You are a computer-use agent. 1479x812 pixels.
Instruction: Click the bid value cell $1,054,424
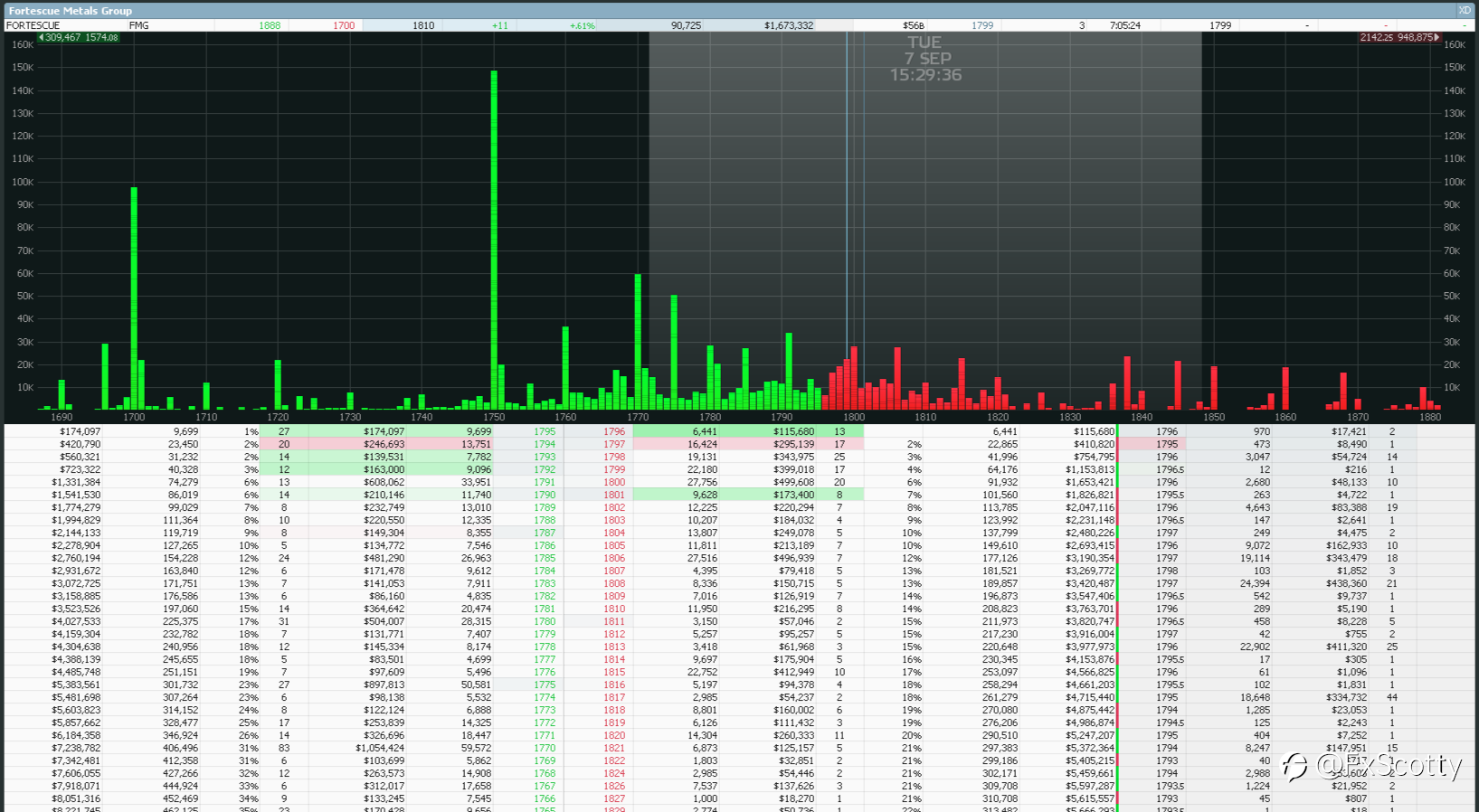click(380, 748)
